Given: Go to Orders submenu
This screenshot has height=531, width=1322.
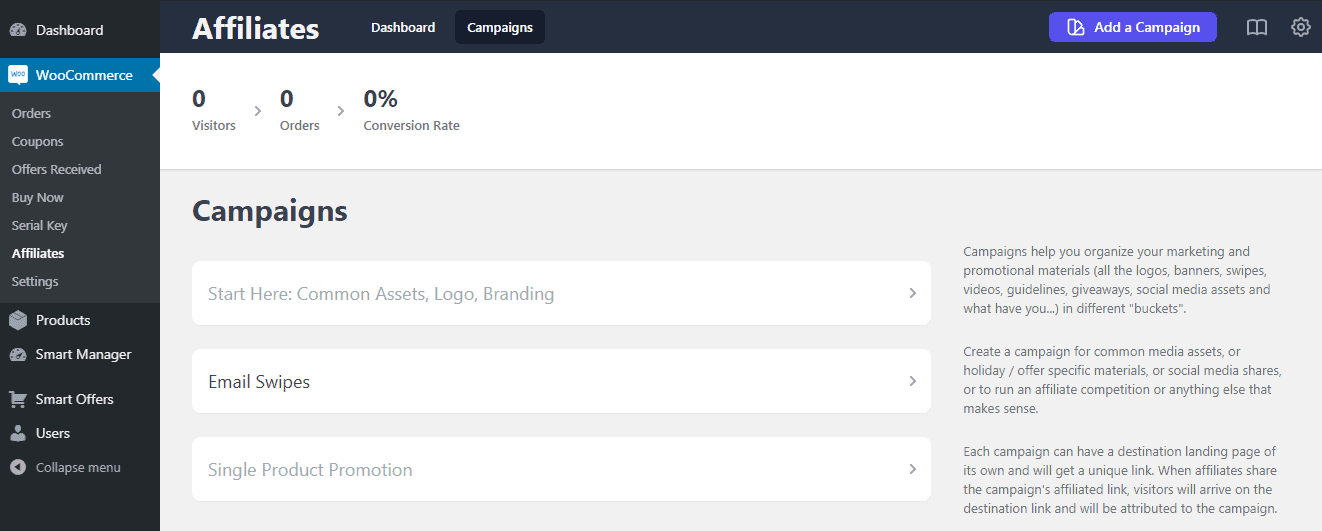Looking at the screenshot, I should click(31, 113).
